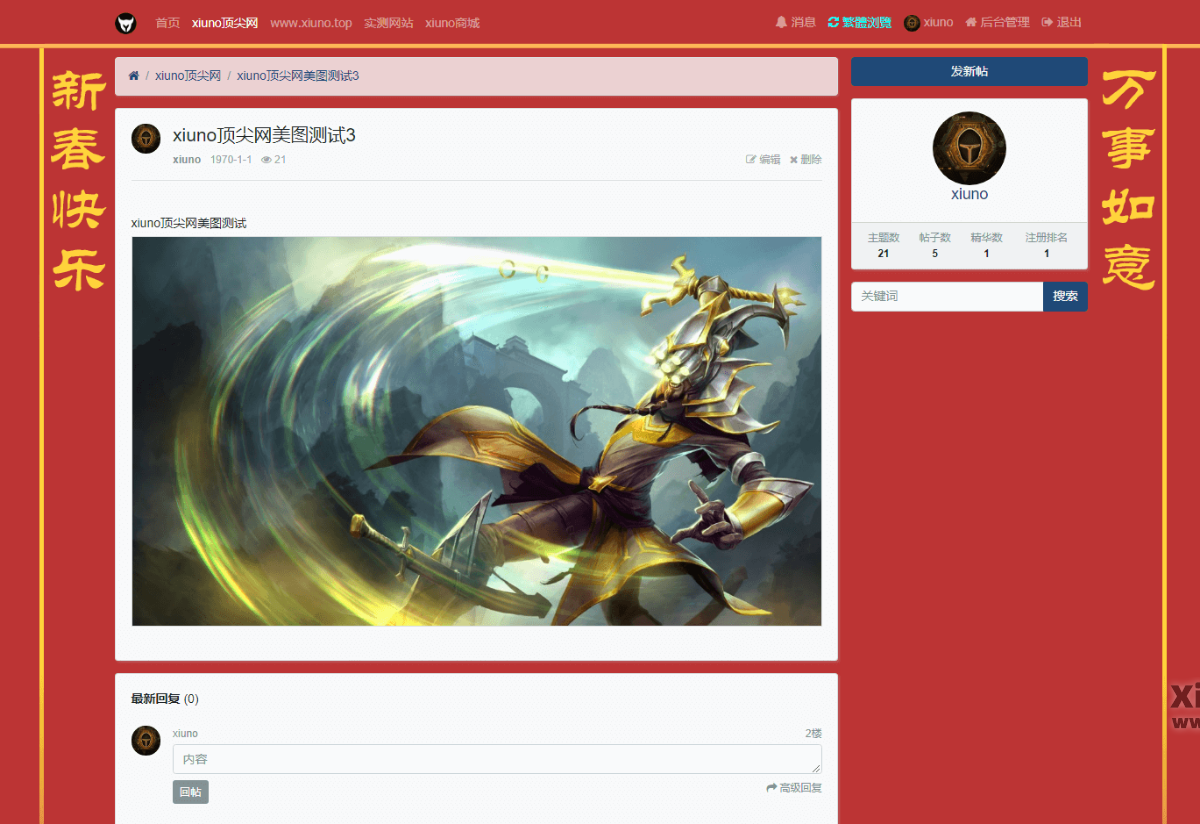Screen dimensions: 1200x824
Task: Click the site logo in the navbar
Action: tap(126, 23)
